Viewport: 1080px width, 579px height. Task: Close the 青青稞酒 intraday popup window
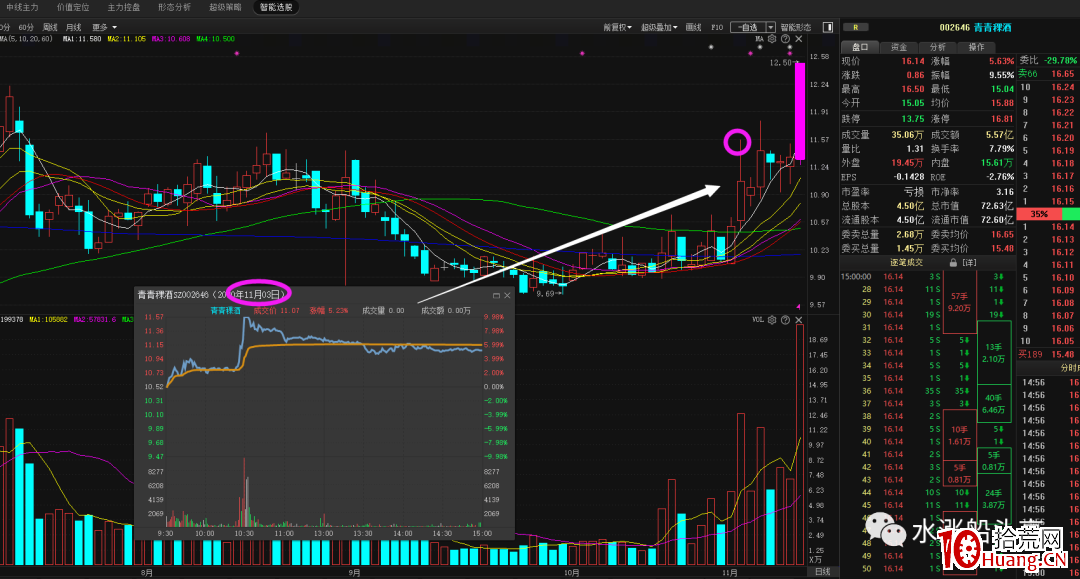point(508,295)
